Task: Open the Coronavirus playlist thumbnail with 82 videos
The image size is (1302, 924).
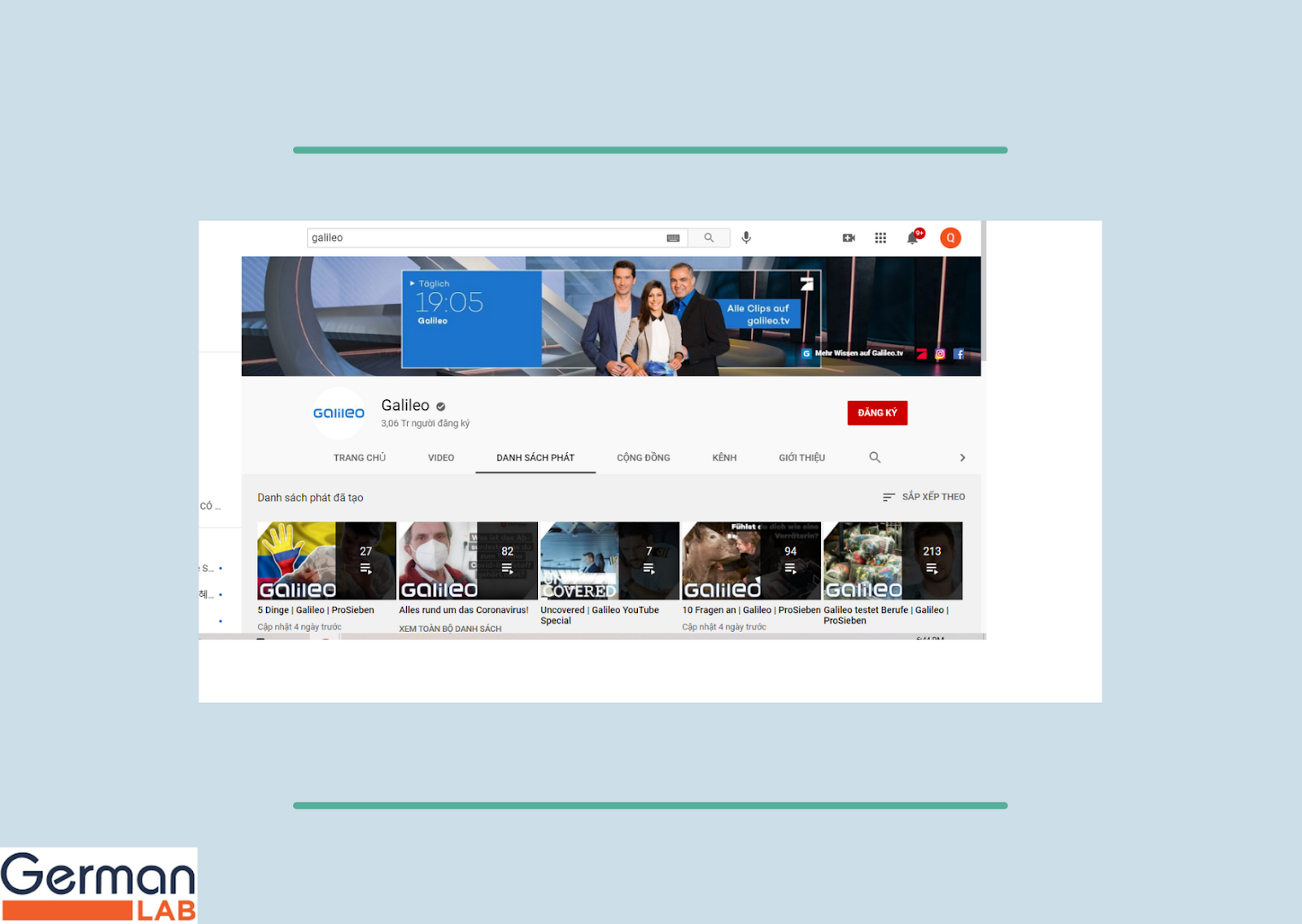Action: click(x=468, y=561)
